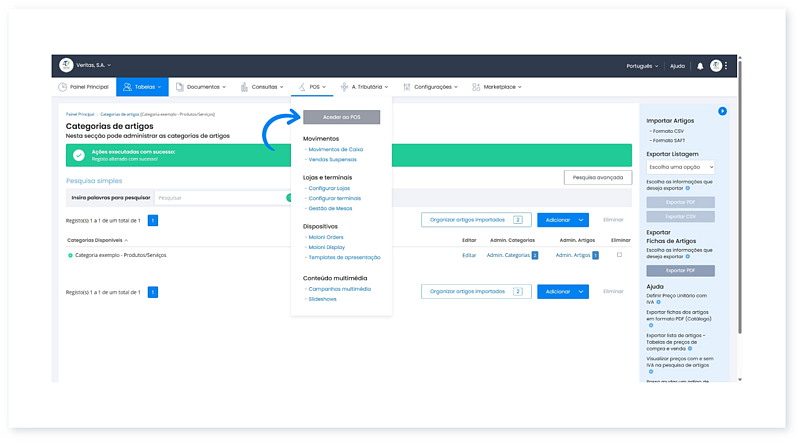Open the 'Escolha uma opção' export dropdown

tap(680, 167)
